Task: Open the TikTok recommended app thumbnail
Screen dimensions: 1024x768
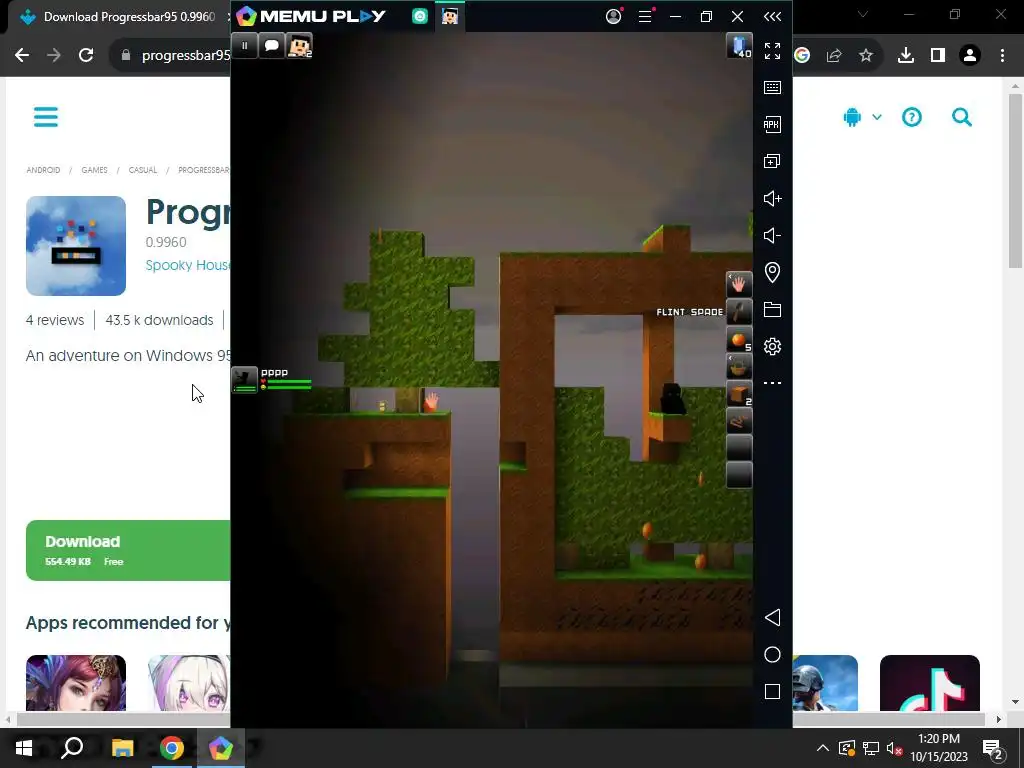Action: (x=930, y=683)
